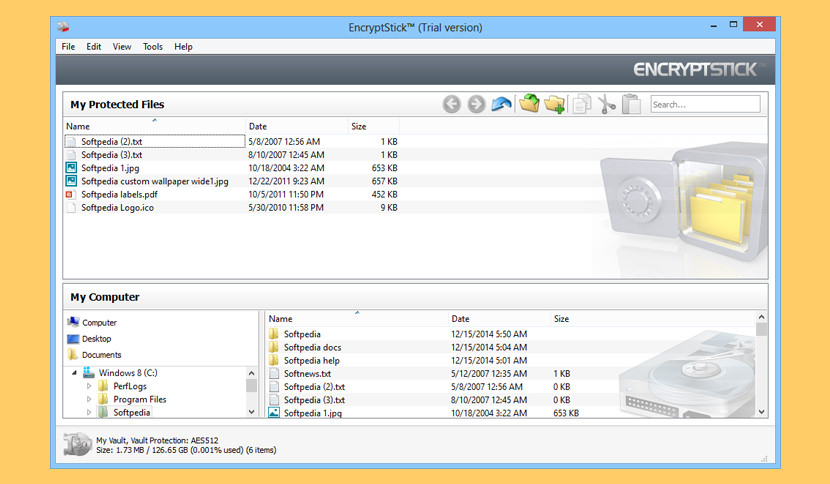Screen dimensions: 830x484
Task: Click the Search field in Protected Files
Action: (705, 104)
